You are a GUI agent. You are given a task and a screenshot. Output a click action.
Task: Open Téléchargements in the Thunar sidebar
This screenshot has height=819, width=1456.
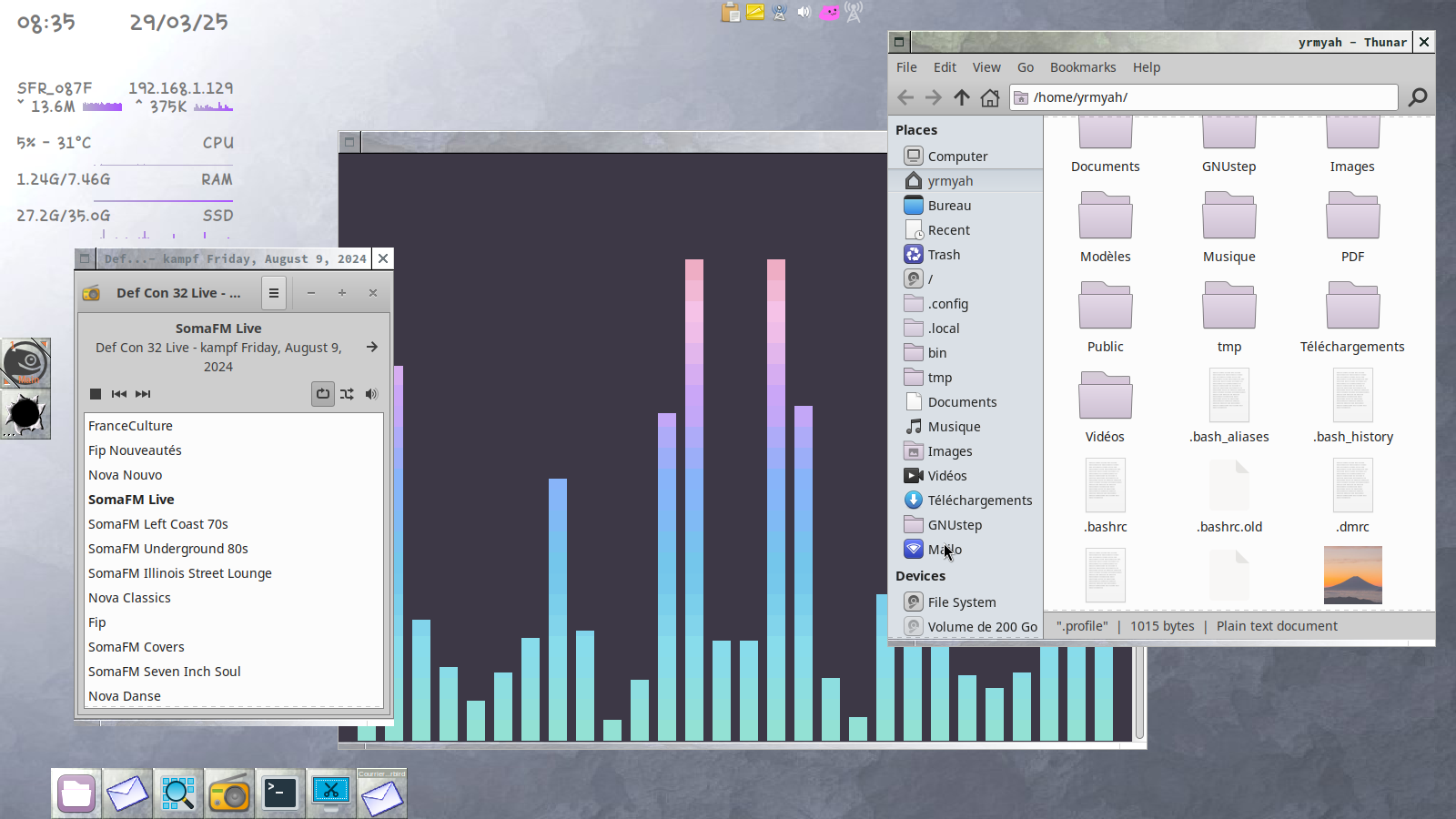[979, 500]
